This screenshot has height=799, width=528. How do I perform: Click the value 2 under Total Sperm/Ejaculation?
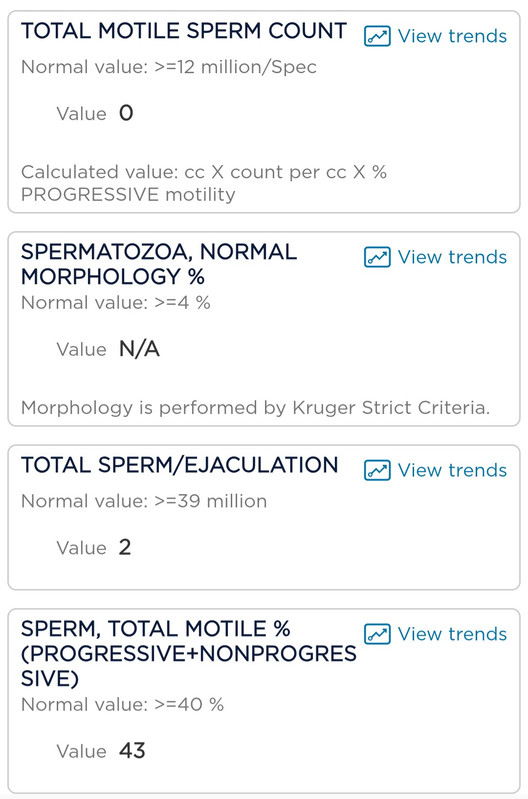tap(125, 548)
